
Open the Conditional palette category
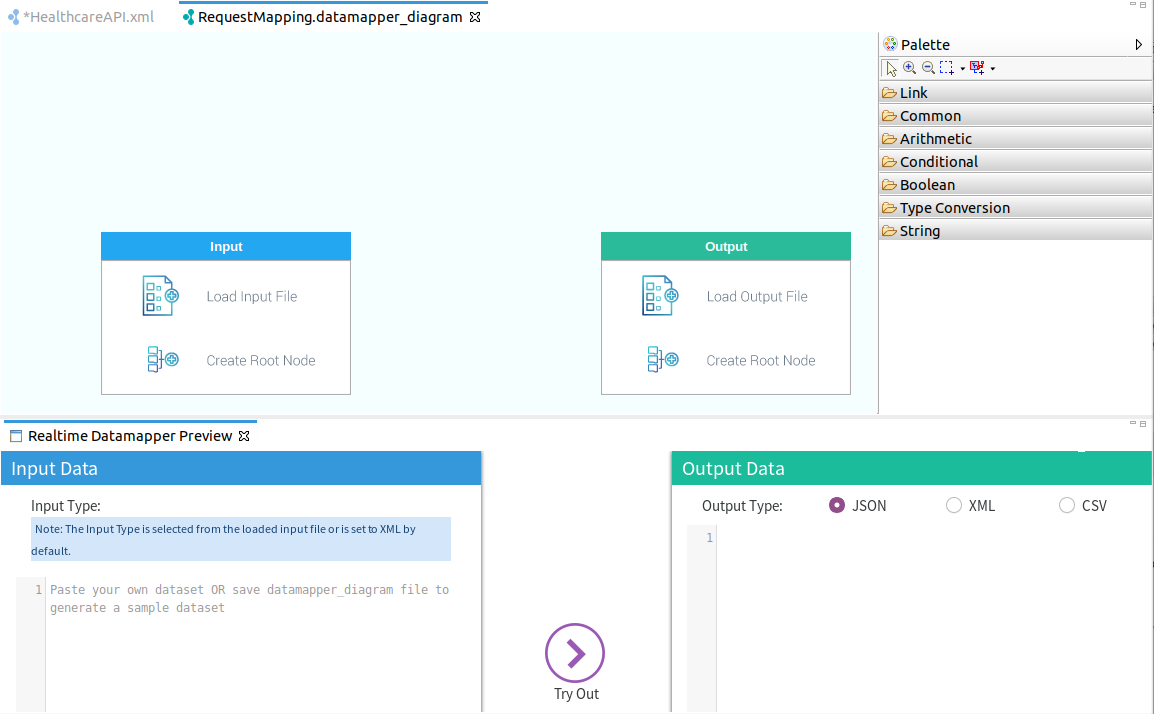[938, 161]
